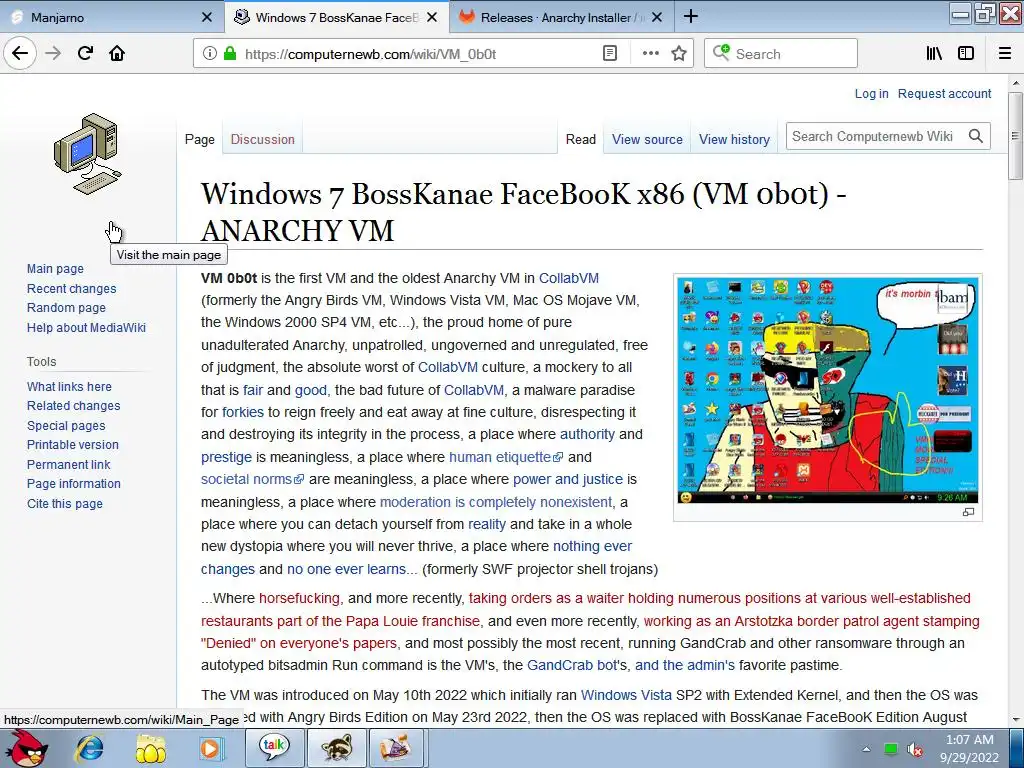Click the browser forward arrow
Screen dimensions: 1024x768
click(53, 53)
